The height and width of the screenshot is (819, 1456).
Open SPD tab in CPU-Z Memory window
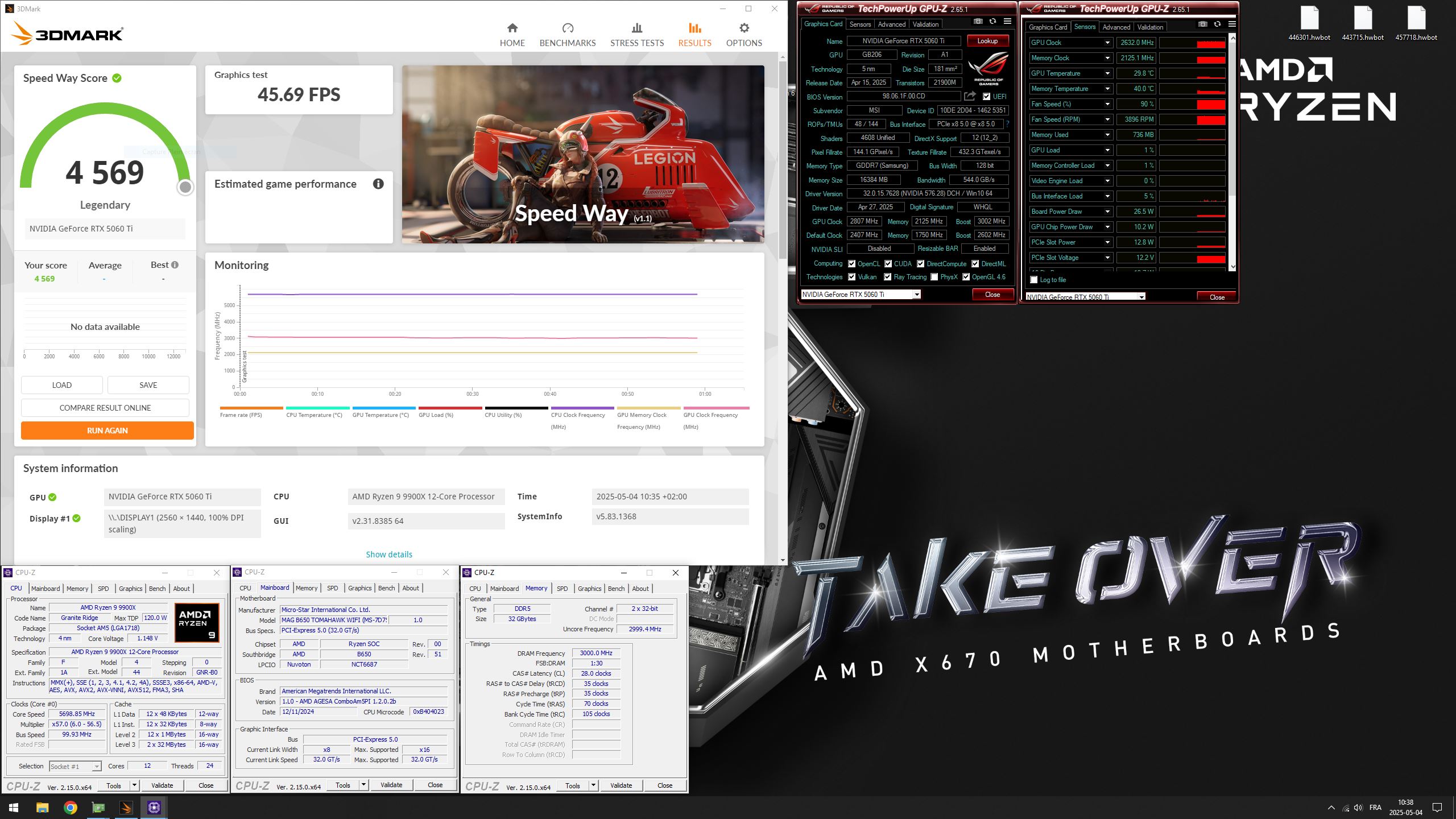tap(562, 589)
